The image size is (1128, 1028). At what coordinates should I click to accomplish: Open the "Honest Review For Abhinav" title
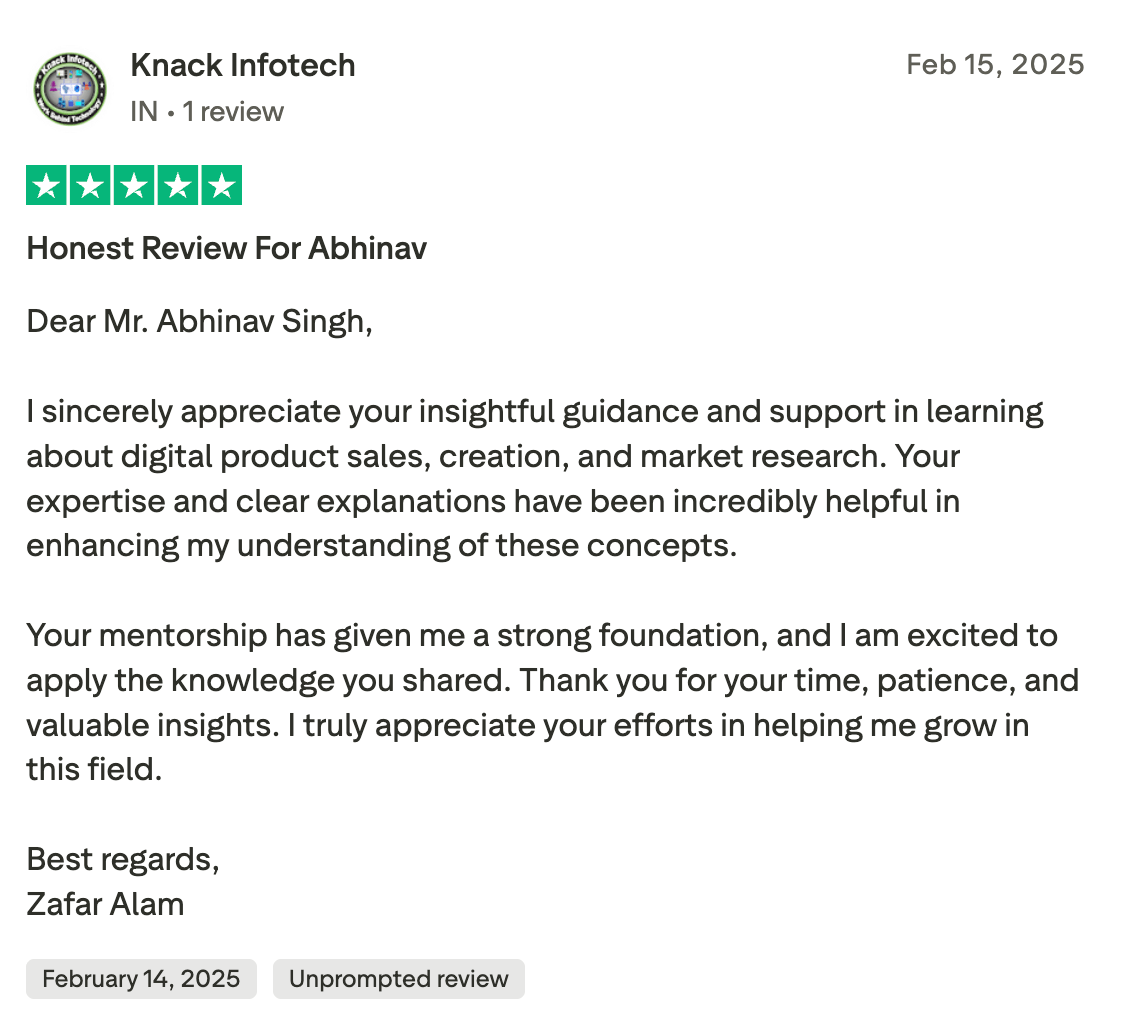tap(227, 248)
